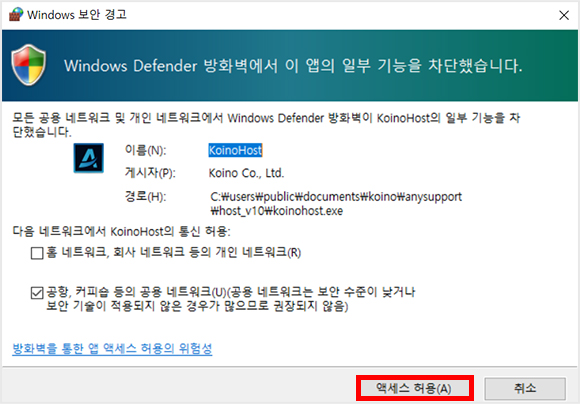Click the 경로(H): label
This screenshot has width=580, height=404.
(146, 196)
